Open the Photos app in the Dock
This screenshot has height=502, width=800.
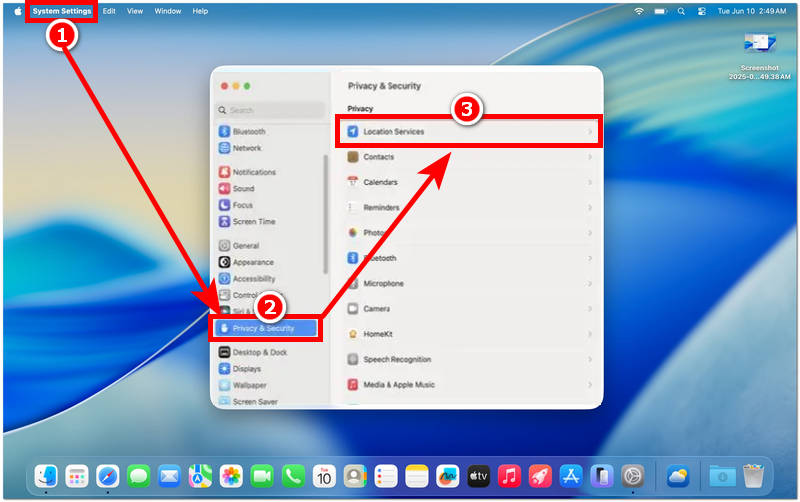click(231, 476)
